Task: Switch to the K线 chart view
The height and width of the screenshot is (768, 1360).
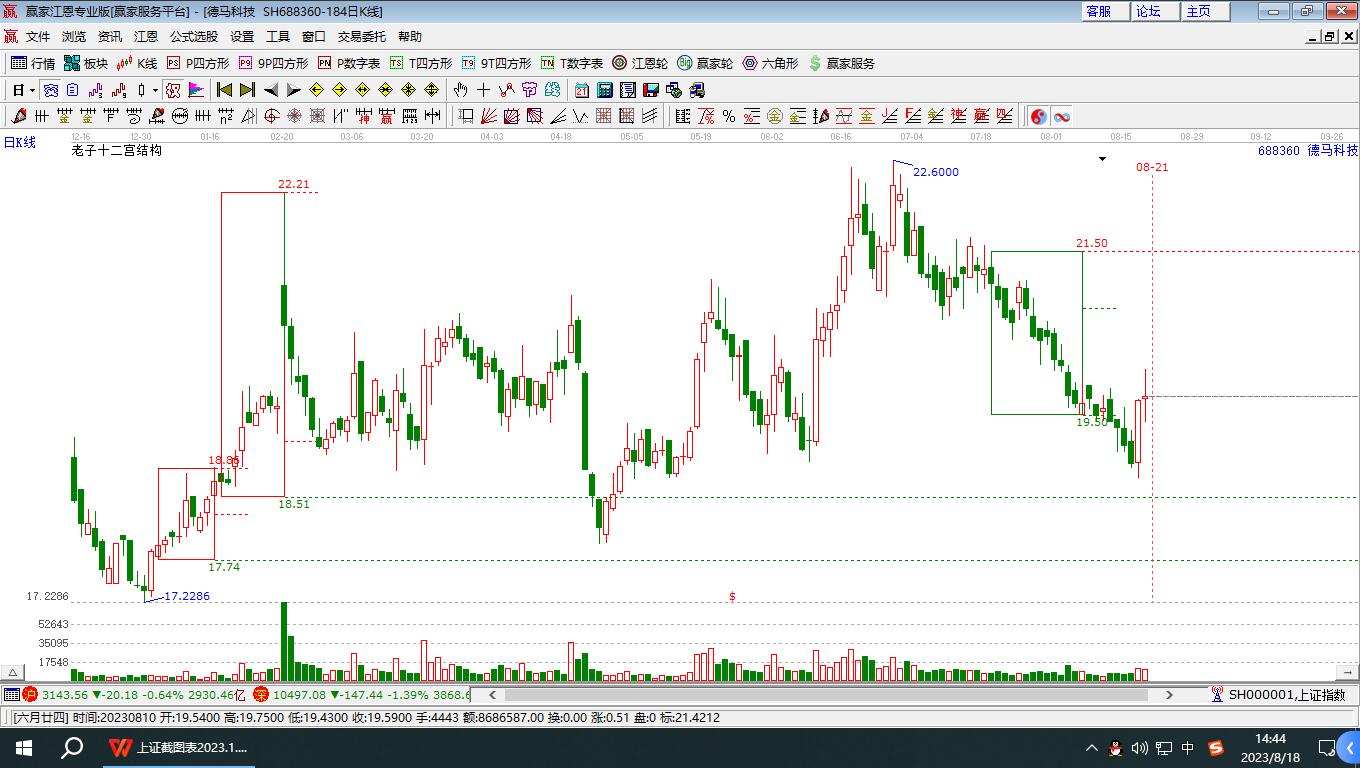Action: tap(137, 63)
